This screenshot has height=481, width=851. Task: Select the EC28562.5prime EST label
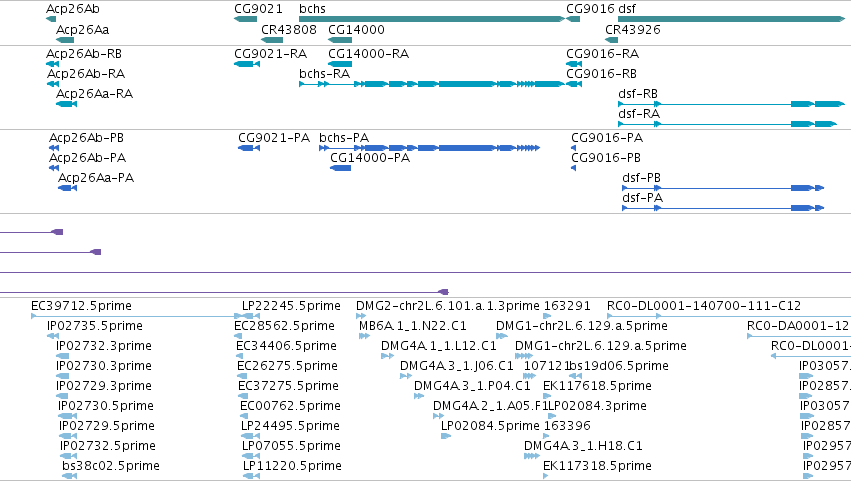point(284,326)
